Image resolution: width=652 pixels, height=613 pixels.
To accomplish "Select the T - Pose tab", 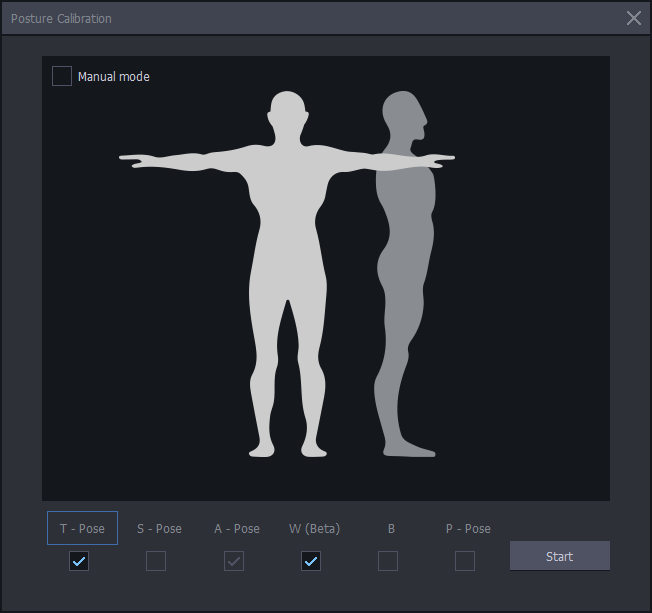I will [82, 528].
